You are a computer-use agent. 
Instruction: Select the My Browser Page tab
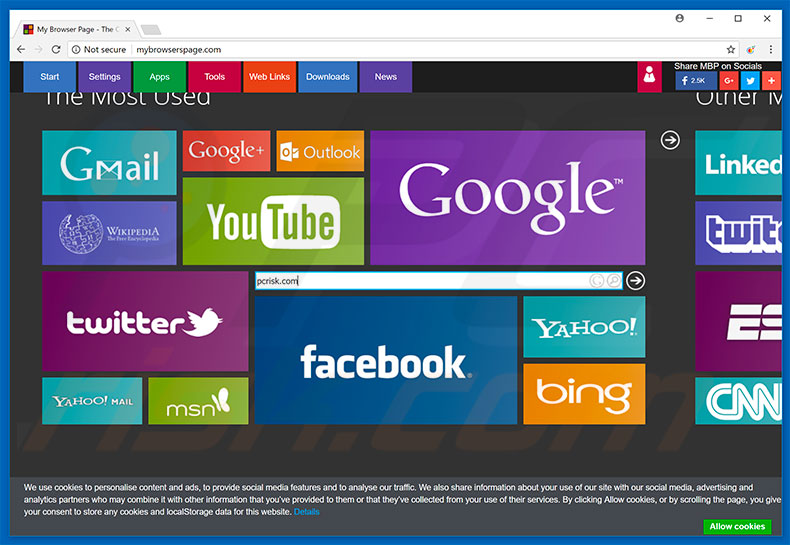click(x=75, y=29)
